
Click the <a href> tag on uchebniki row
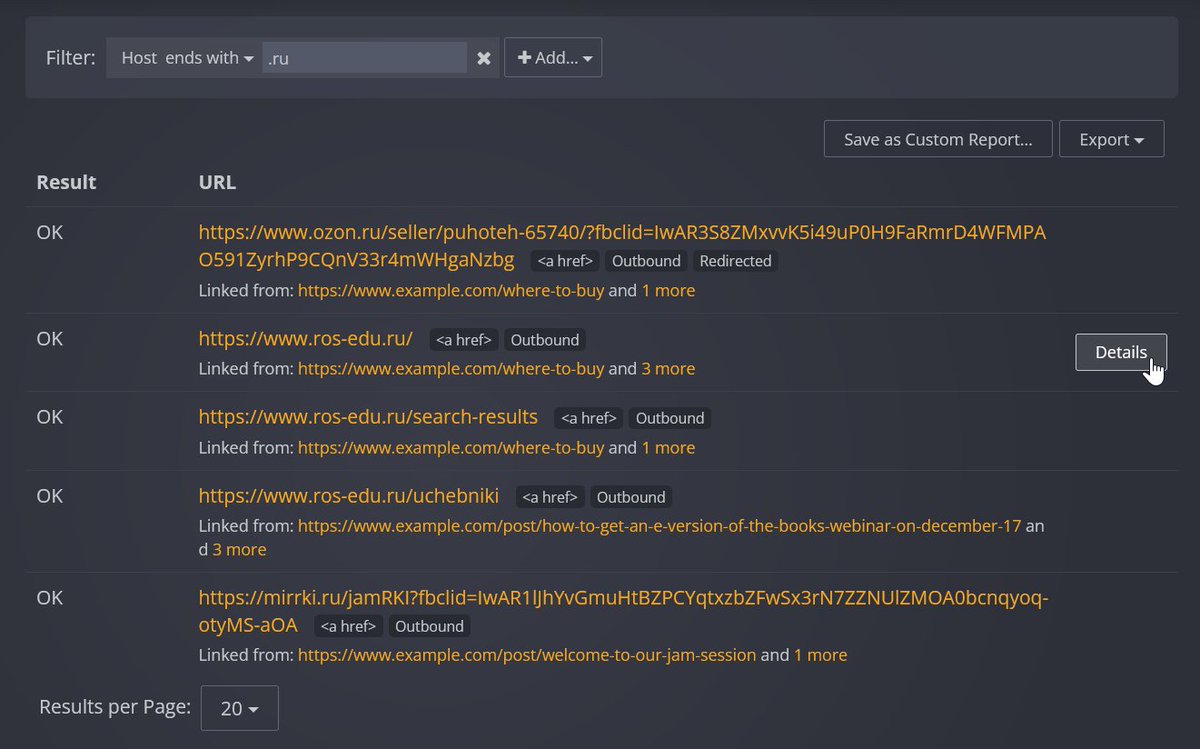click(551, 497)
